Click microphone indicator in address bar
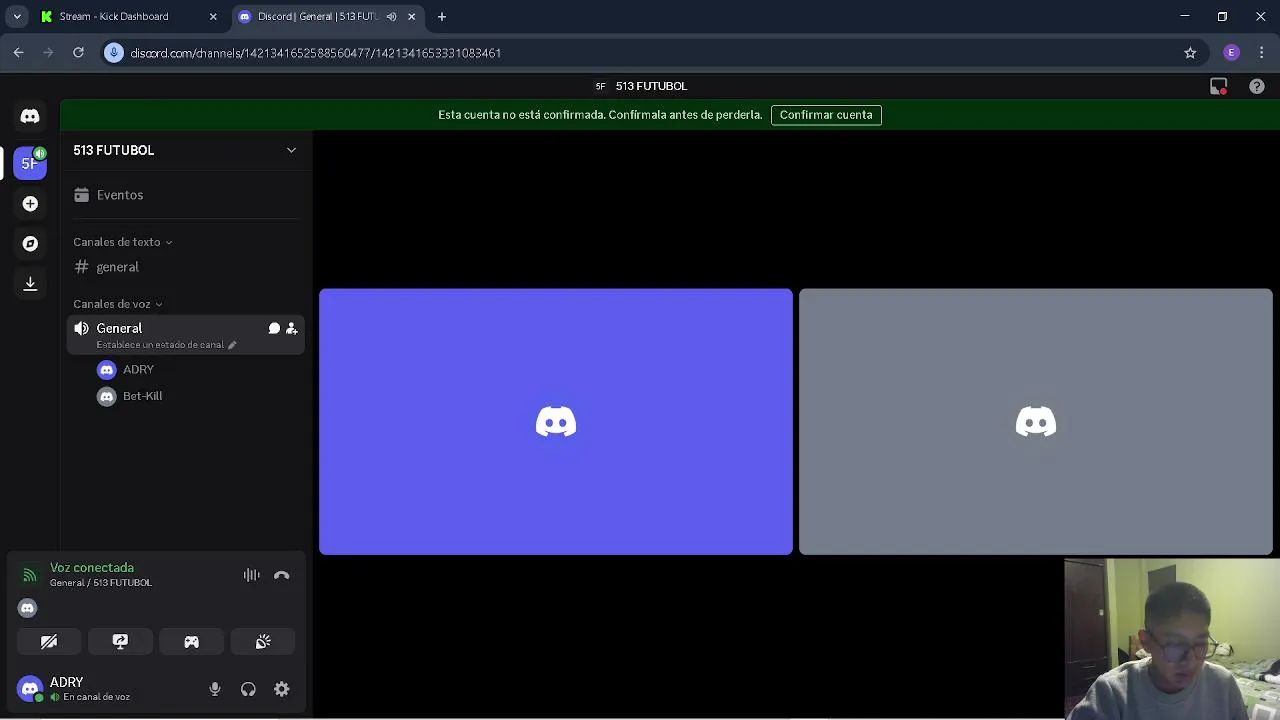 click(x=114, y=53)
